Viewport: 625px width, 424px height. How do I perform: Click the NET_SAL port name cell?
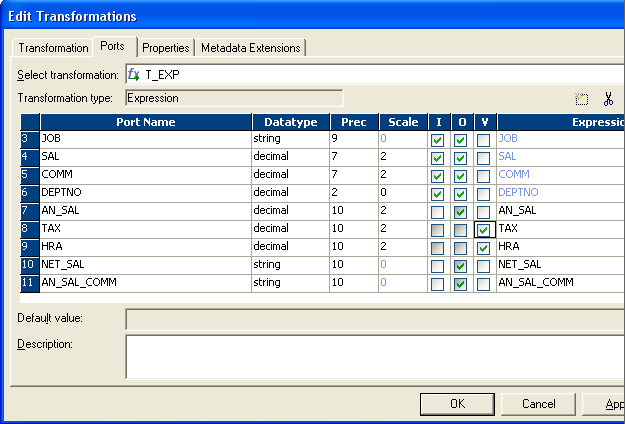click(x=146, y=265)
